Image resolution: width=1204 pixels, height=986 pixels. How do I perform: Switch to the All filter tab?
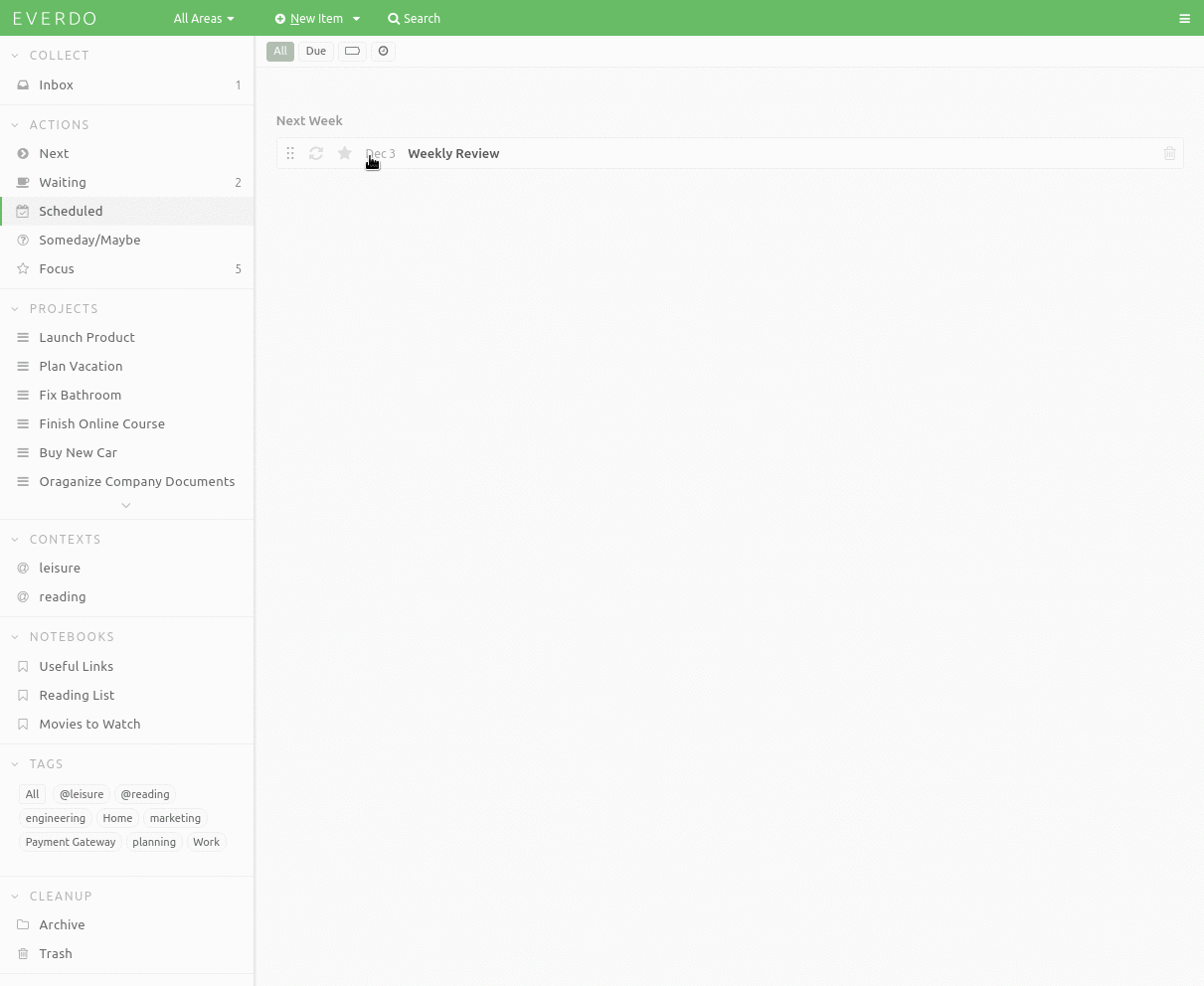click(x=279, y=51)
